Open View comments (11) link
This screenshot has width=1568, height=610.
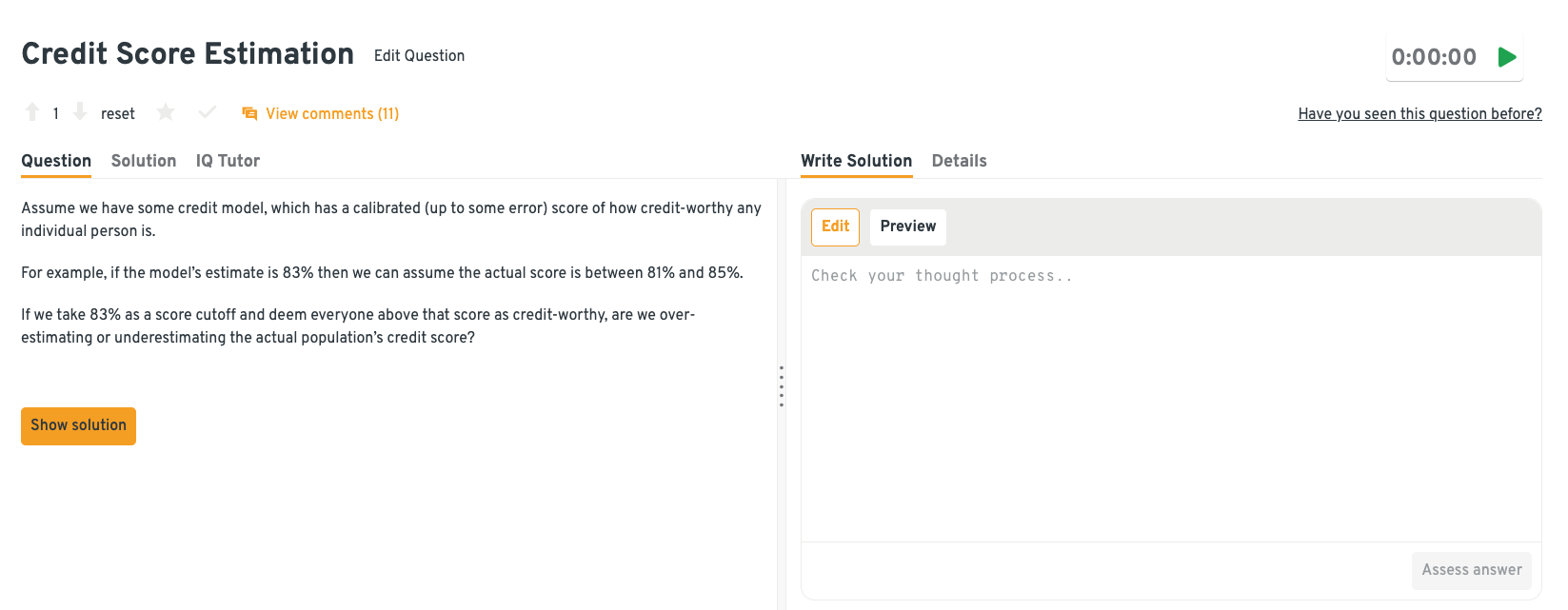click(x=331, y=114)
